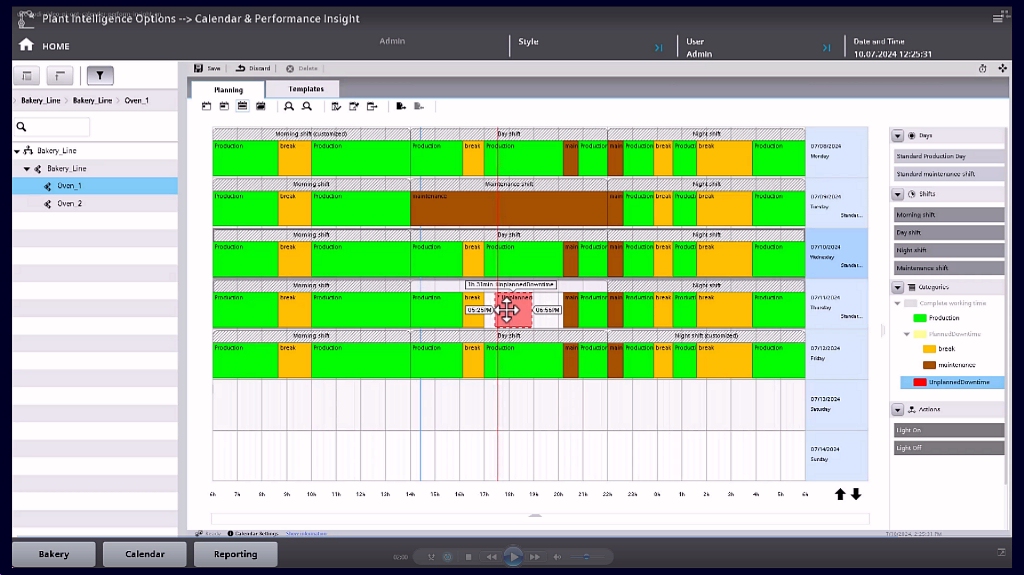
Task: Open the hamburger menu in title bar
Action: click(998, 18)
